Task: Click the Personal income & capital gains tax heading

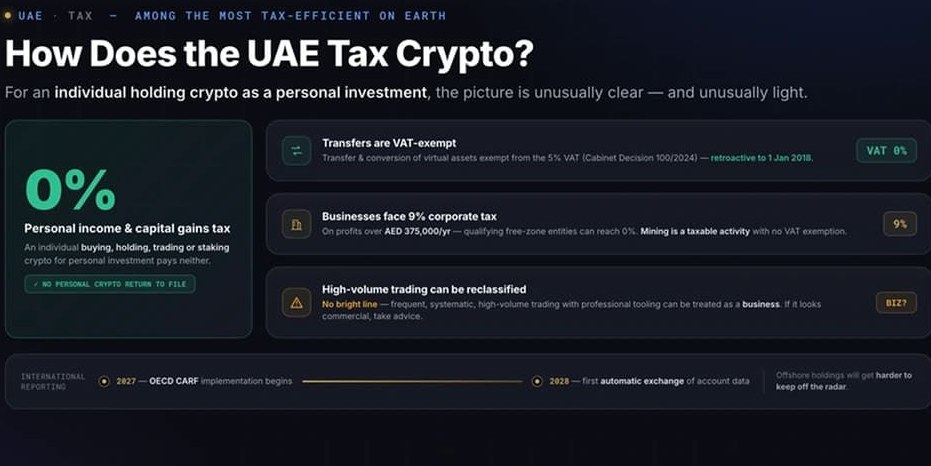Action: [127, 229]
